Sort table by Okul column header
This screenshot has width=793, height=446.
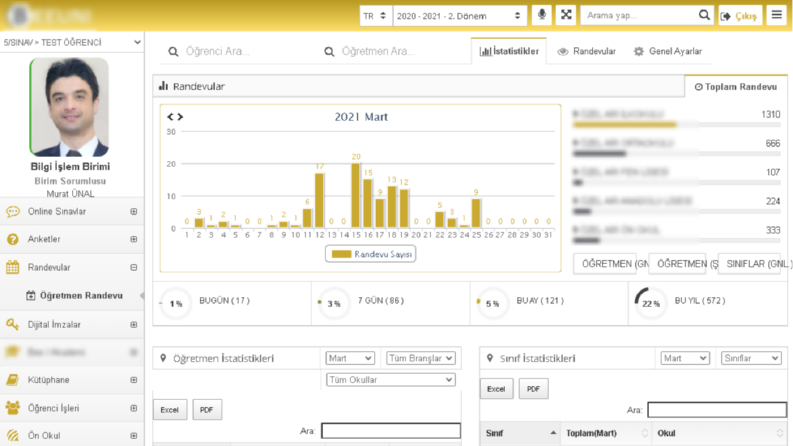719,433
